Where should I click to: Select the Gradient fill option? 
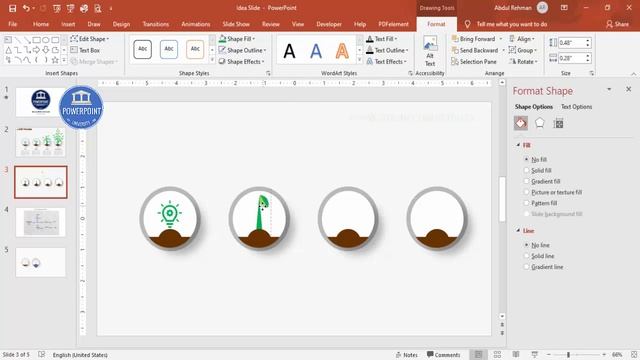[526, 181]
